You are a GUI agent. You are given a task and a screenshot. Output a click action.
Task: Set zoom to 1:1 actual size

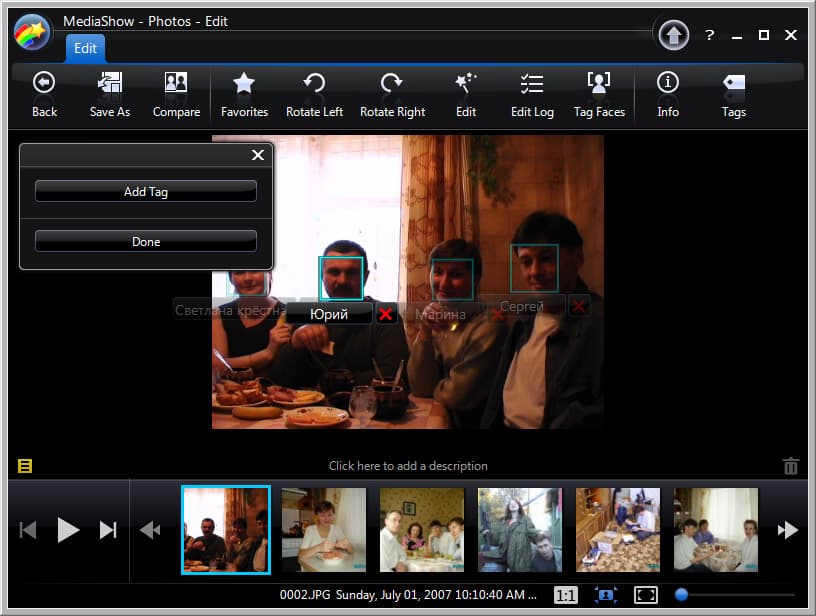(x=566, y=595)
